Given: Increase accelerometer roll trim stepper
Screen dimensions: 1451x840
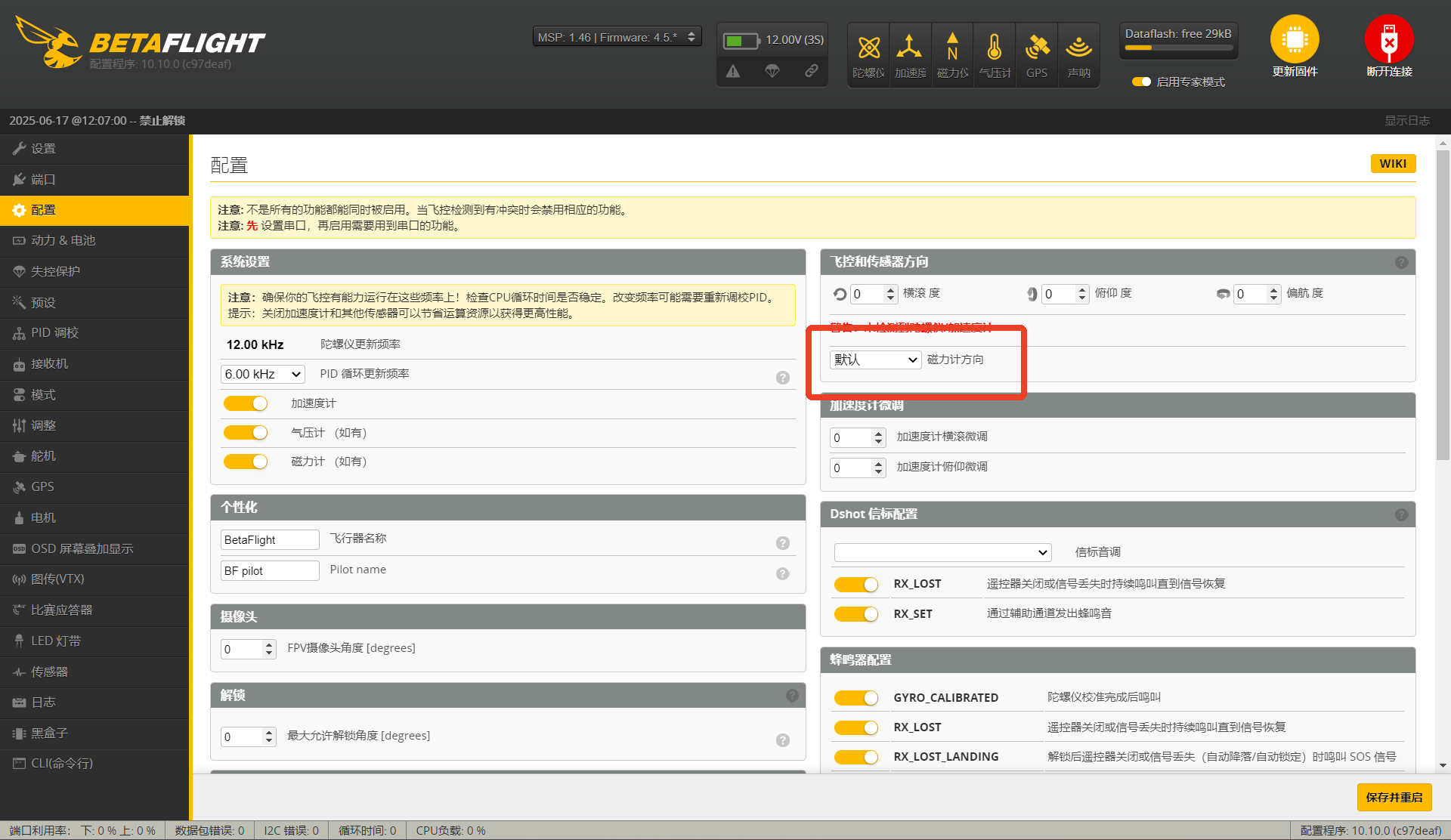Looking at the screenshot, I should 878,434.
